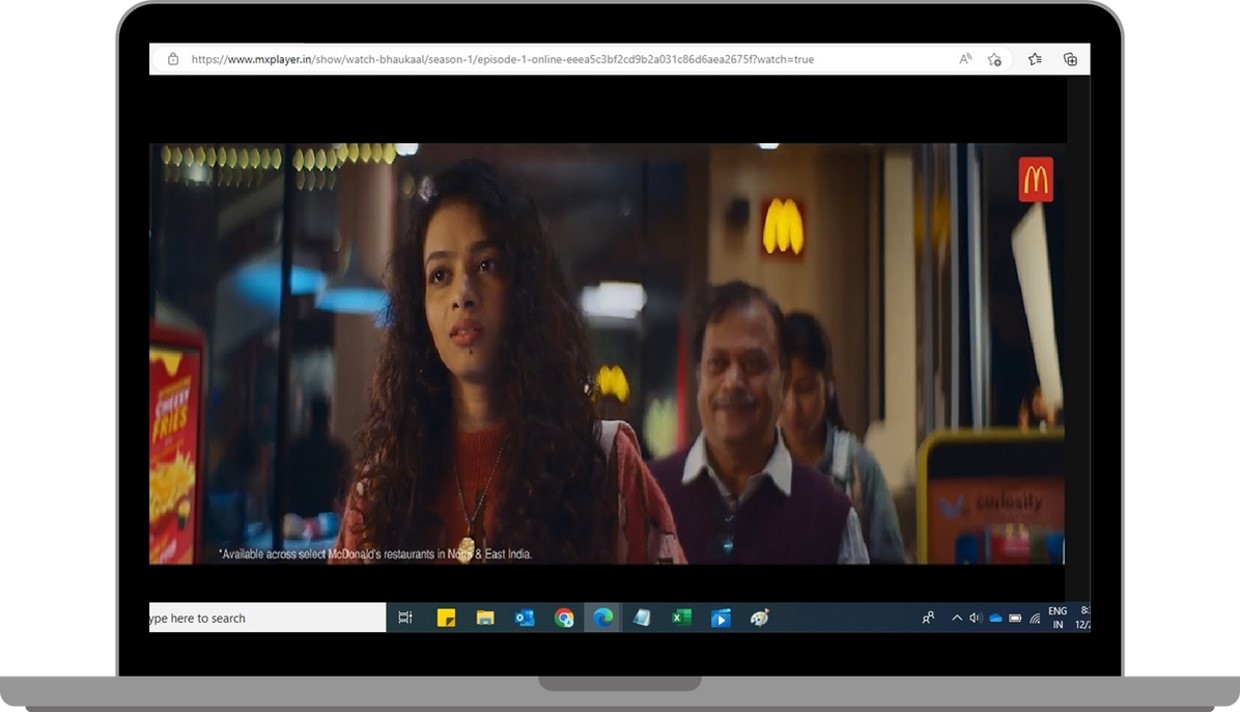Open the Collections icon in Edge toolbar

[1070, 59]
